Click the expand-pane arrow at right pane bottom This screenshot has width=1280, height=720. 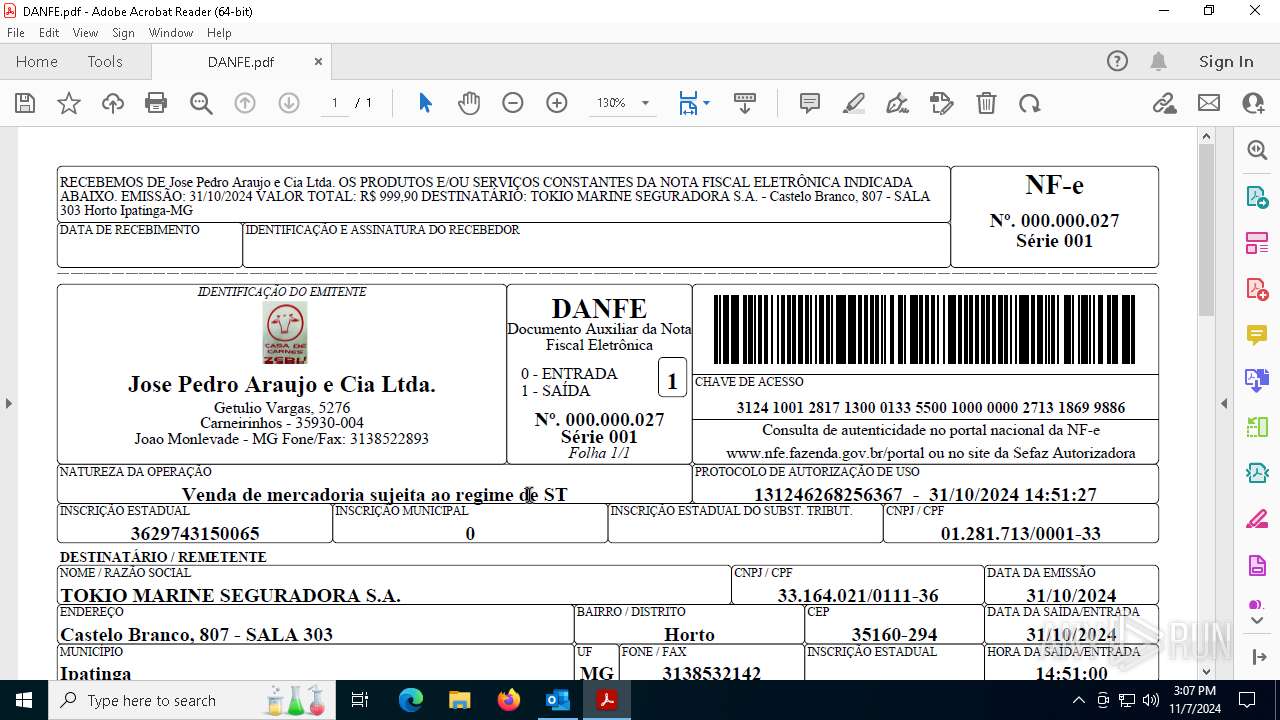tap(1257, 657)
